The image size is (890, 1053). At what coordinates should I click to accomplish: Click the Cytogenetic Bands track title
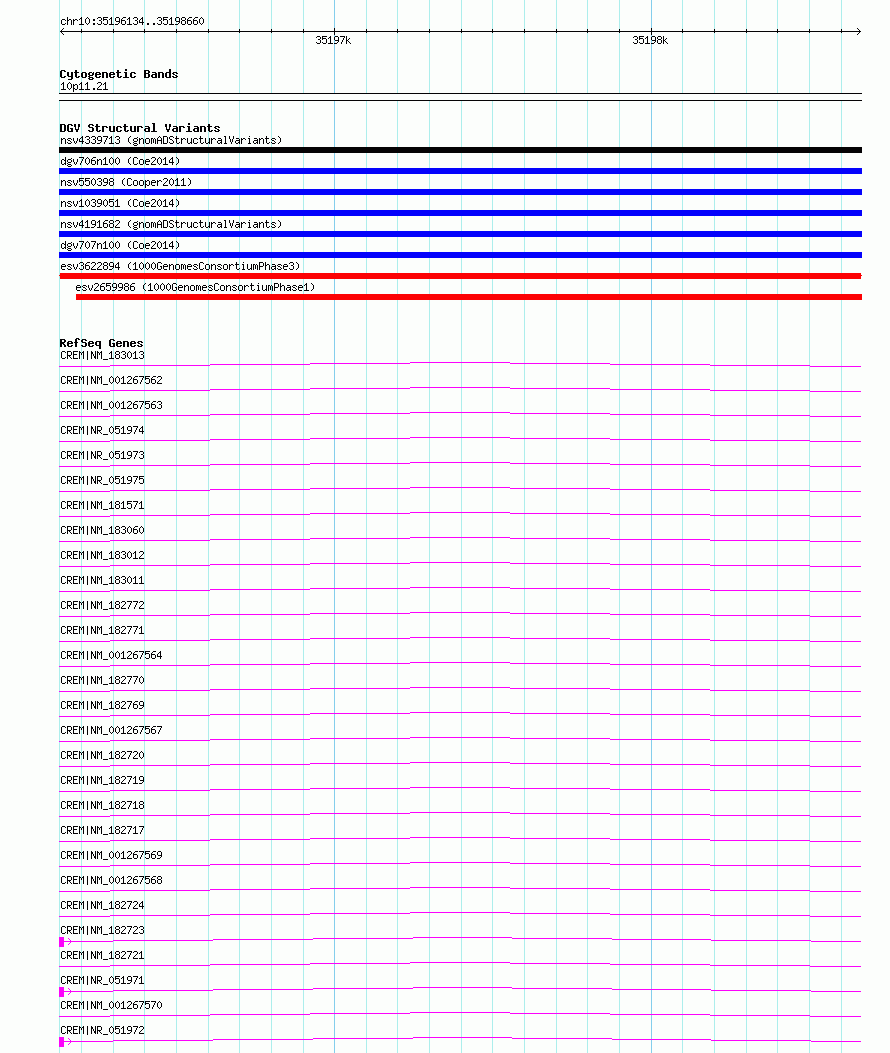[x=119, y=74]
